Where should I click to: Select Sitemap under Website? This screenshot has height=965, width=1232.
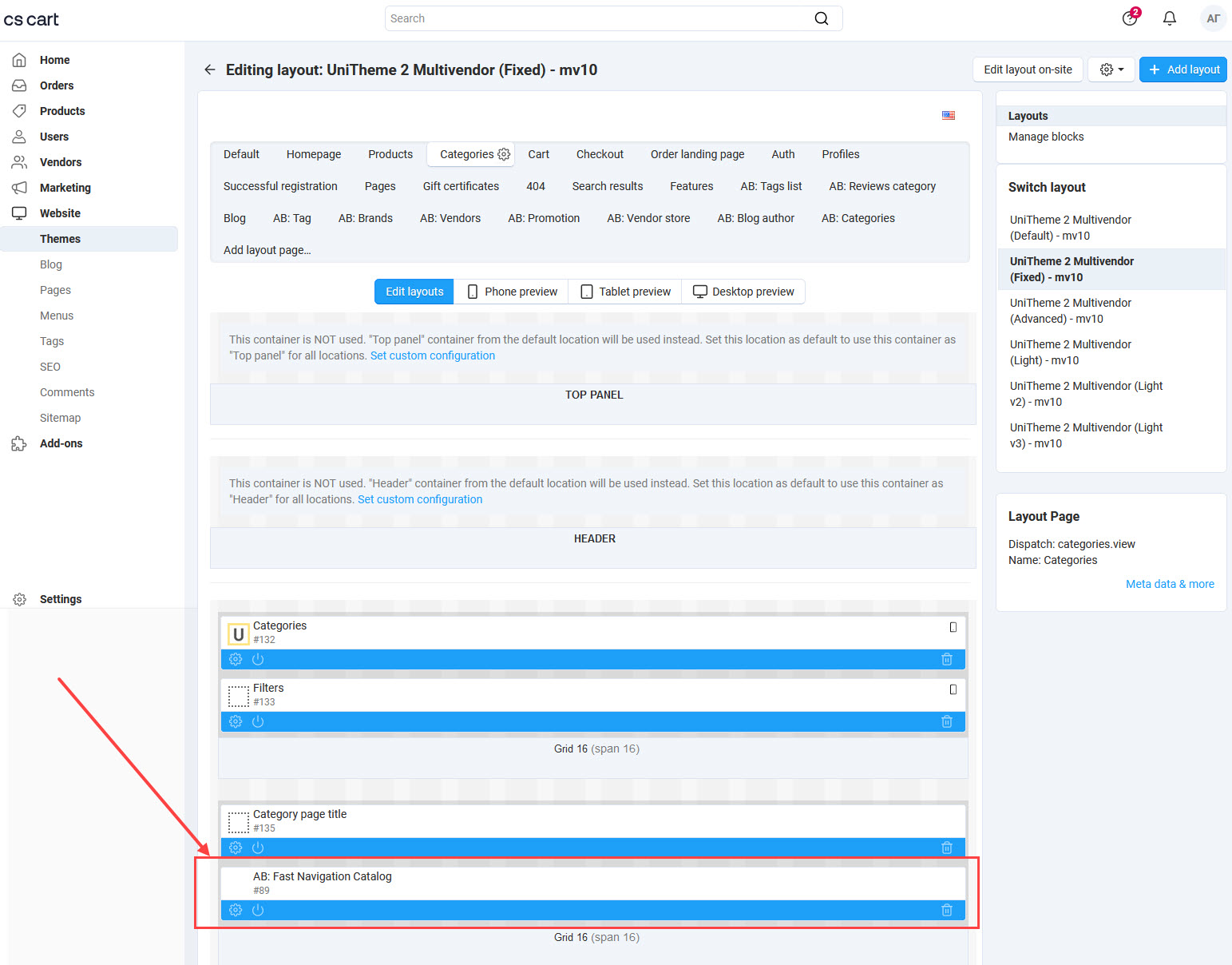tap(60, 418)
